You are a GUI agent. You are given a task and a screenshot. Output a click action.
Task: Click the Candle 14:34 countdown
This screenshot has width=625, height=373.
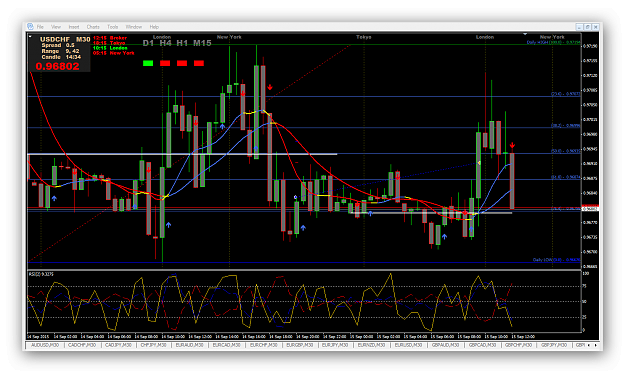click(61, 57)
